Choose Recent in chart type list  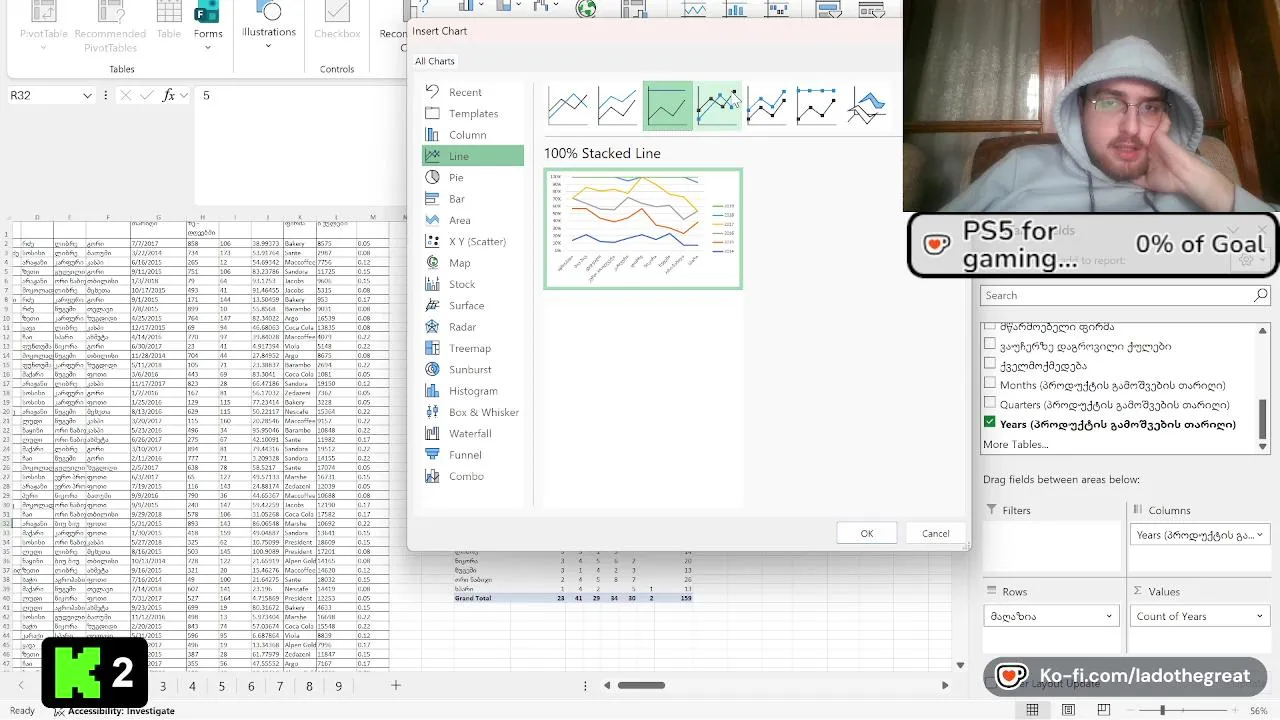465,92
